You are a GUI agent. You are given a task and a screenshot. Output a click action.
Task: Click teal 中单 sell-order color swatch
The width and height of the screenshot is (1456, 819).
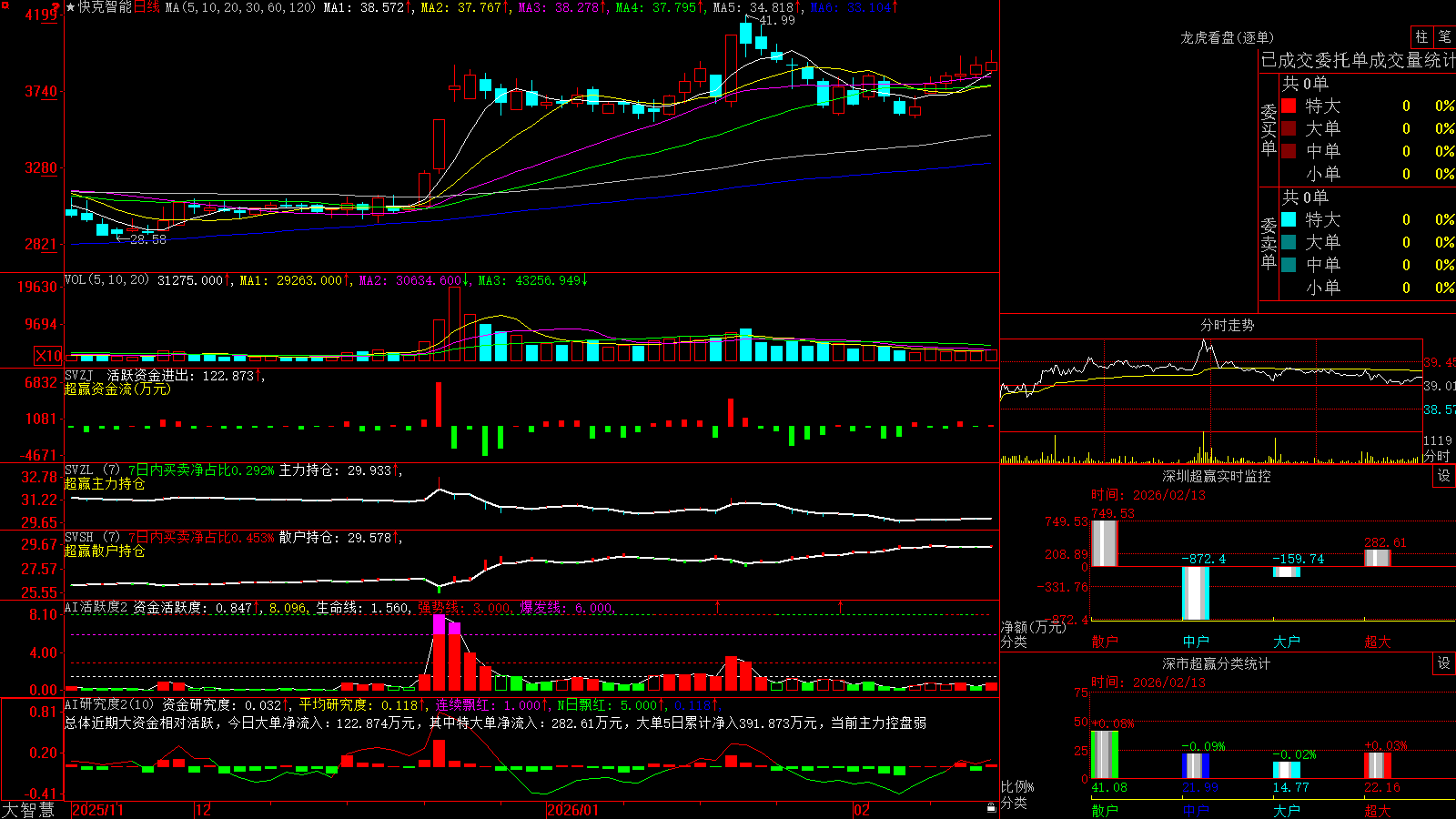pyautogui.click(x=1289, y=265)
